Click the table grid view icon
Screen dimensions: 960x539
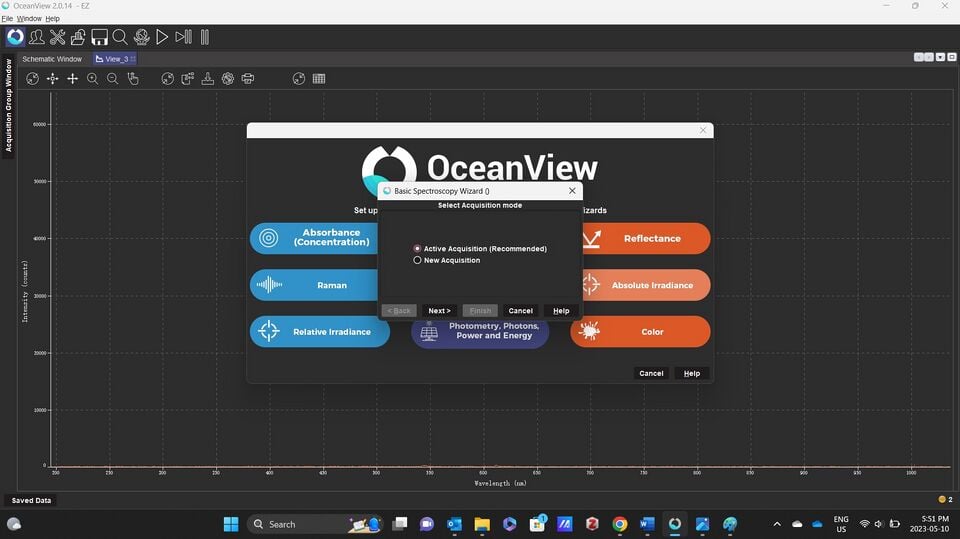coord(319,78)
